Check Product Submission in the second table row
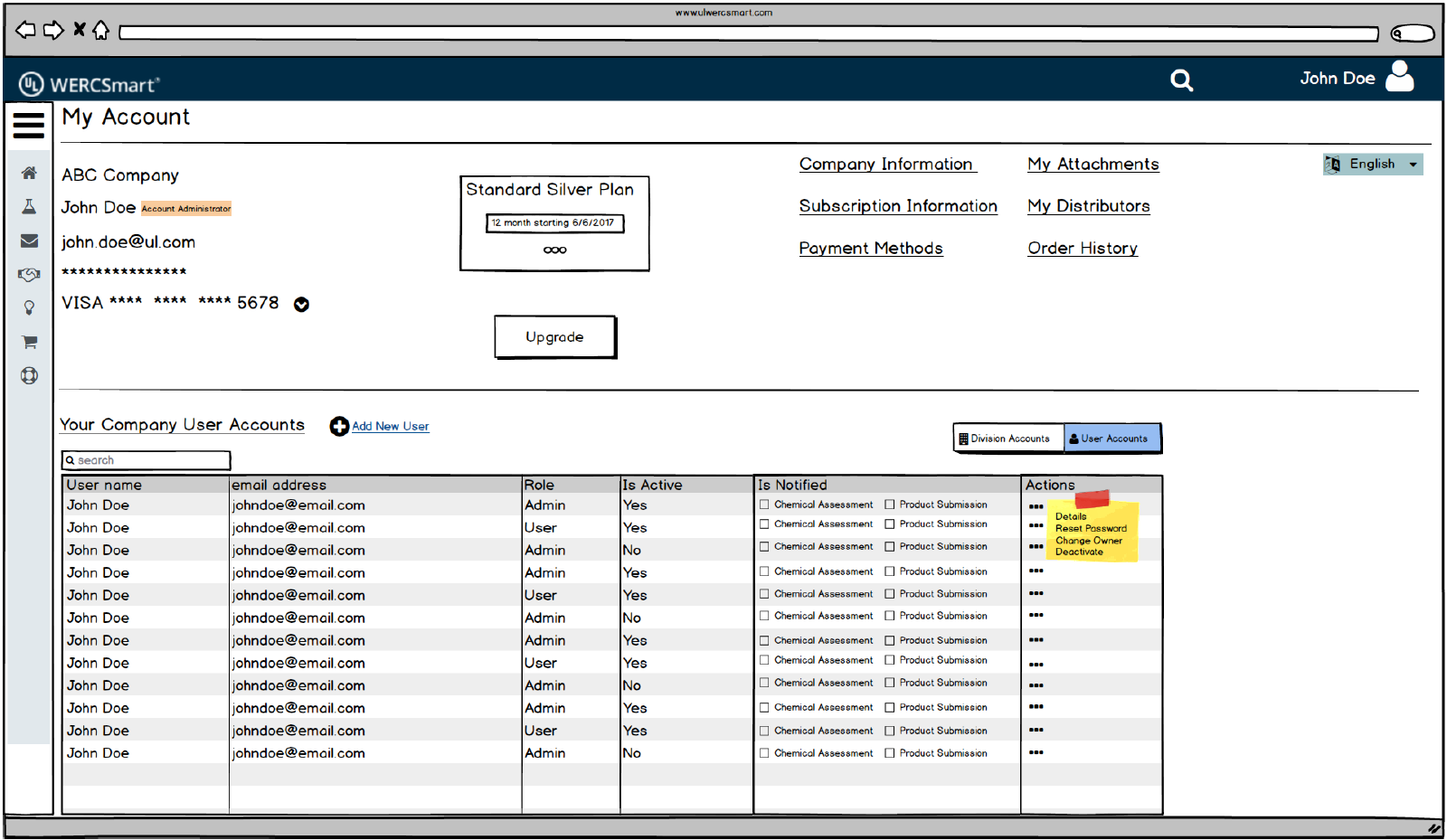Image resolution: width=1447 pixels, height=840 pixels. [890, 524]
